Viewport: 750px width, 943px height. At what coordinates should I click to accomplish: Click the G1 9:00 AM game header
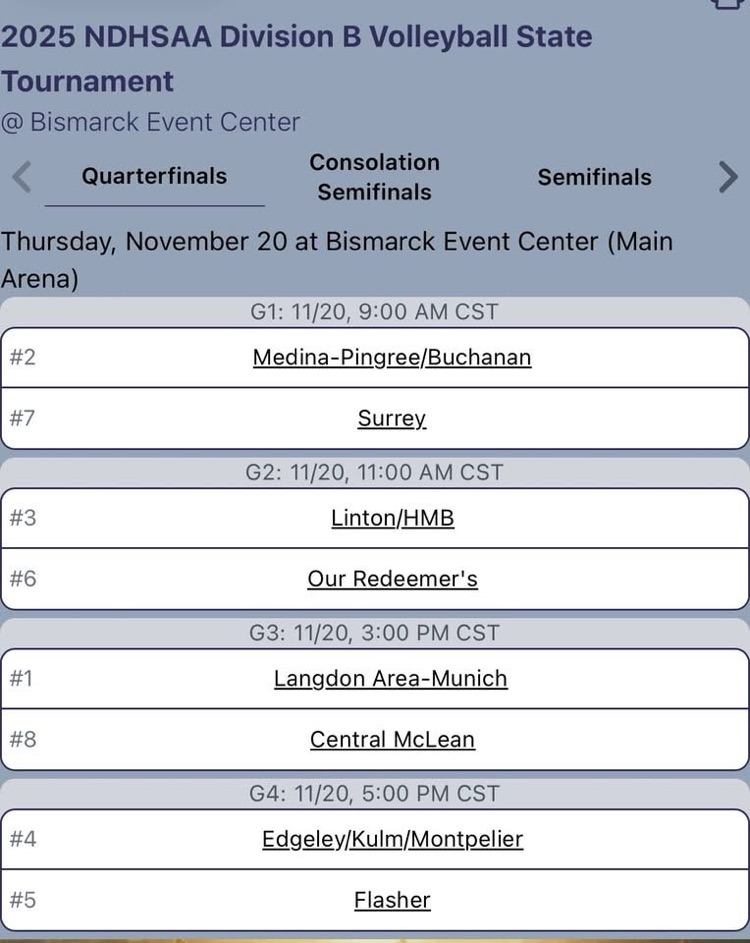[x=374, y=312]
